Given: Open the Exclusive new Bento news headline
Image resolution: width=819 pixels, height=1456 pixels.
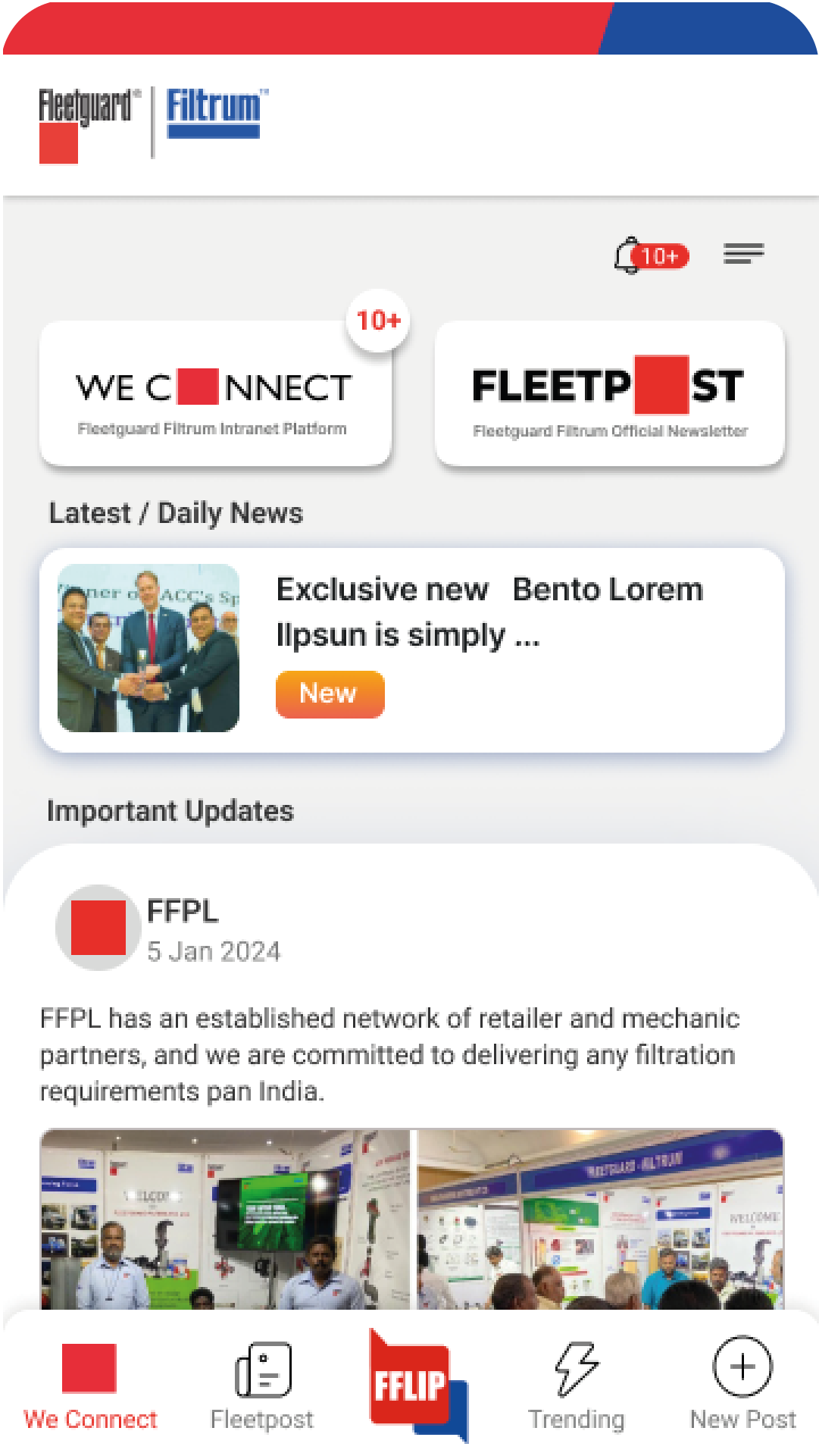Looking at the screenshot, I should [489, 612].
